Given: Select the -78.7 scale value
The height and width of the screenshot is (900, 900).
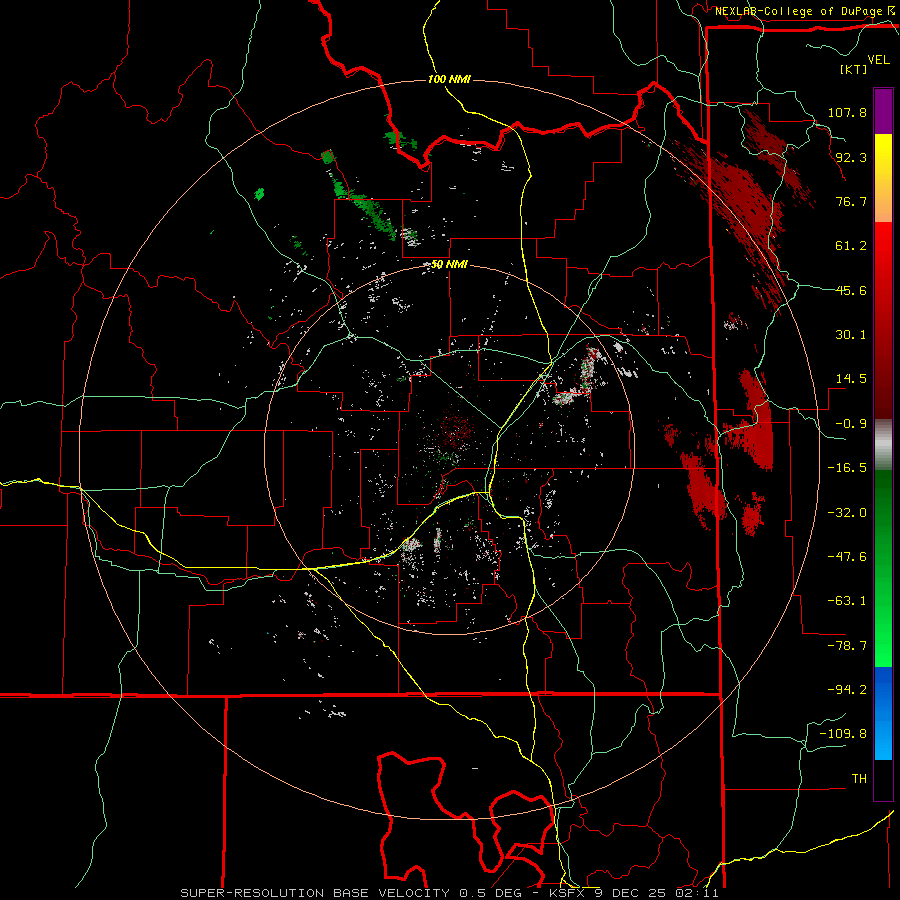Looking at the screenshot, I should click(x=847, y=646).
